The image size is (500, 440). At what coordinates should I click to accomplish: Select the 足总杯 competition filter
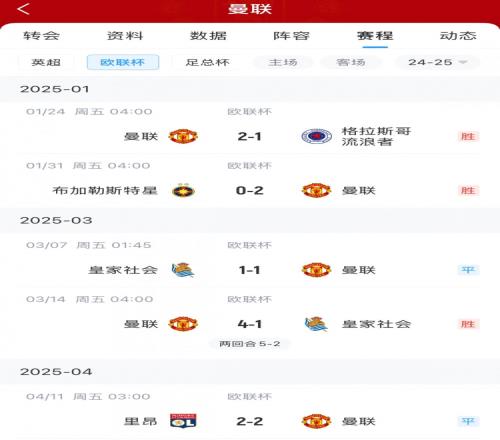(x=207, y=62)
